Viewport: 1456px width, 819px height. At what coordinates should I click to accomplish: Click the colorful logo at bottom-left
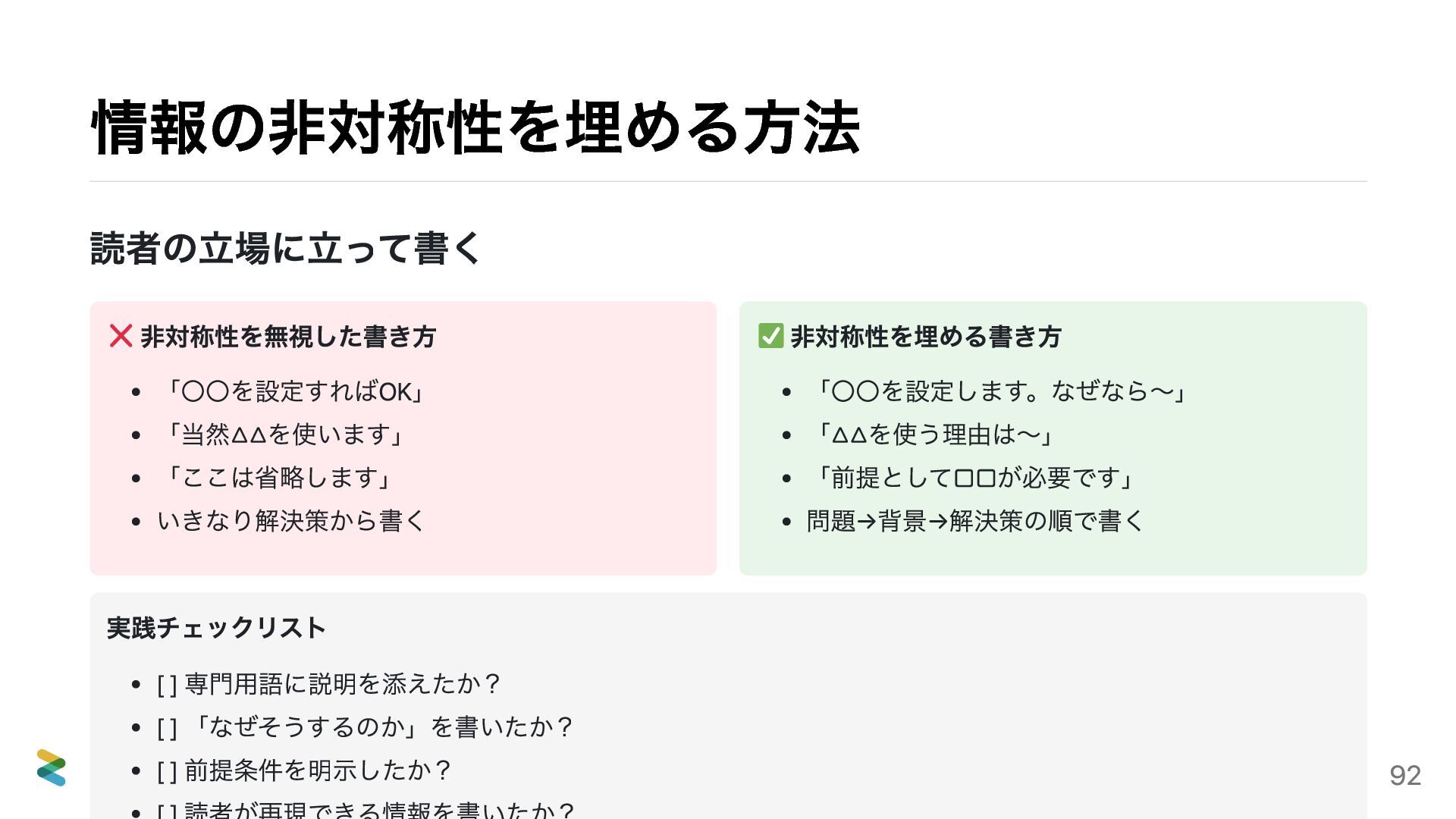pos(52,767)
